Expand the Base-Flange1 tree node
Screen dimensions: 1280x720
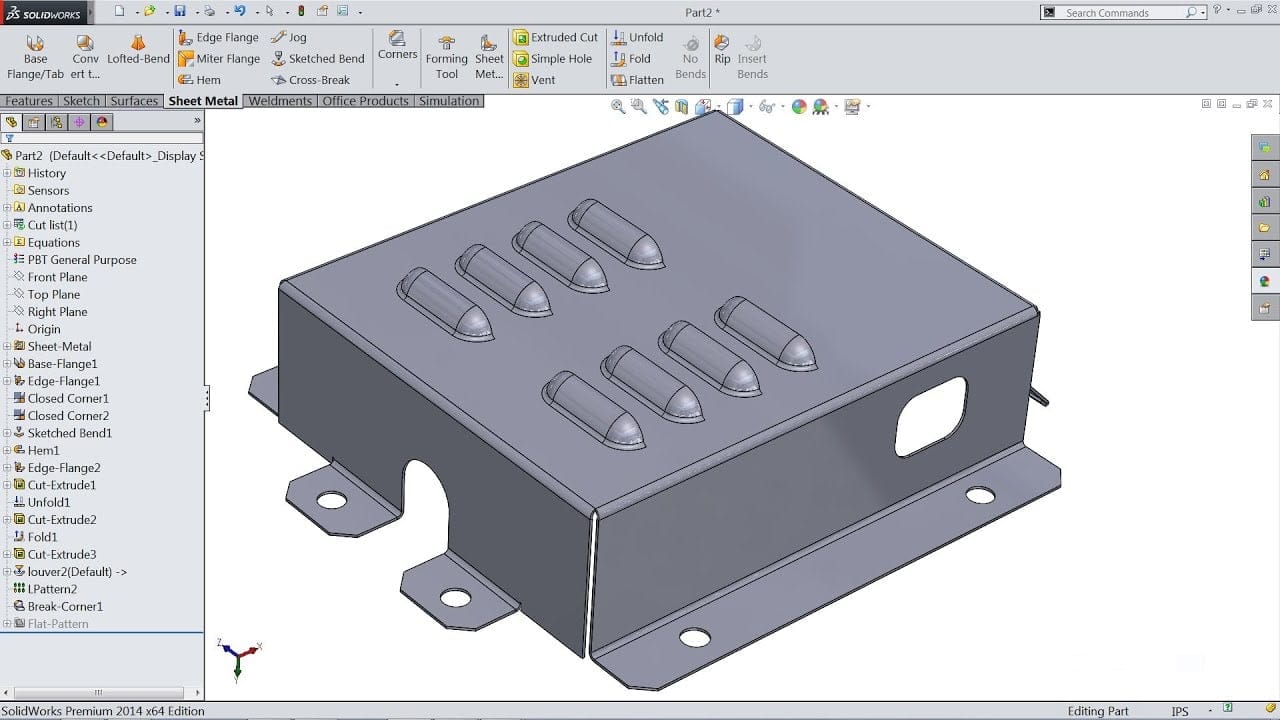(x=7, y=364)
